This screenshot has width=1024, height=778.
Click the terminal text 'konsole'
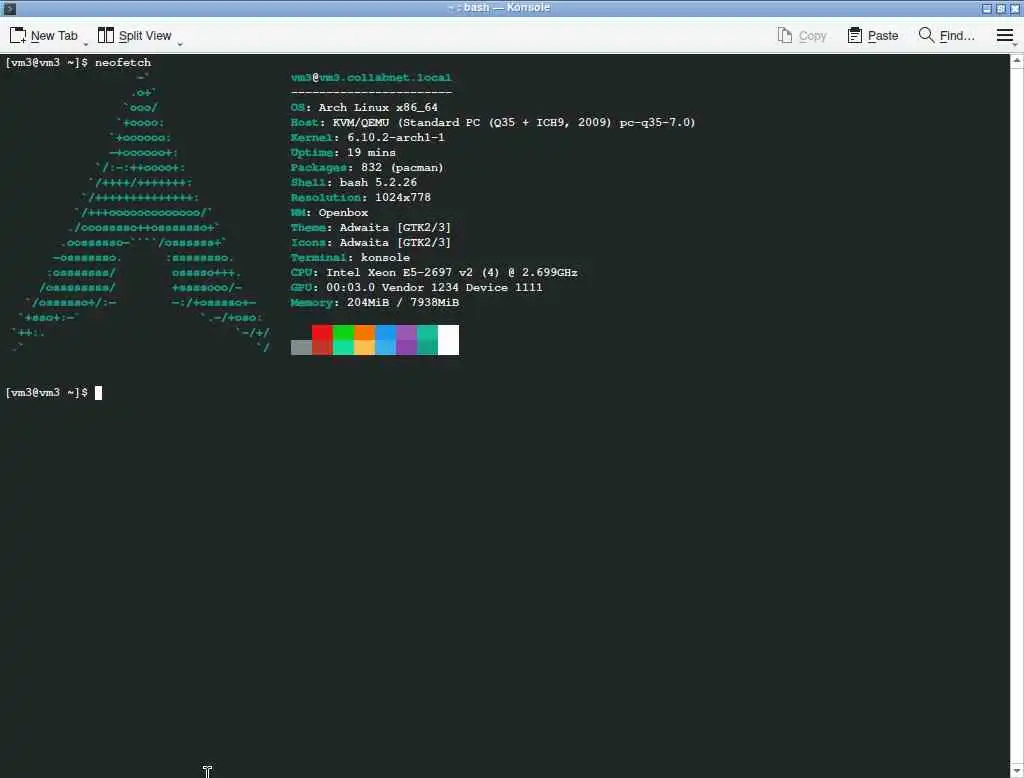click(385, 257)
